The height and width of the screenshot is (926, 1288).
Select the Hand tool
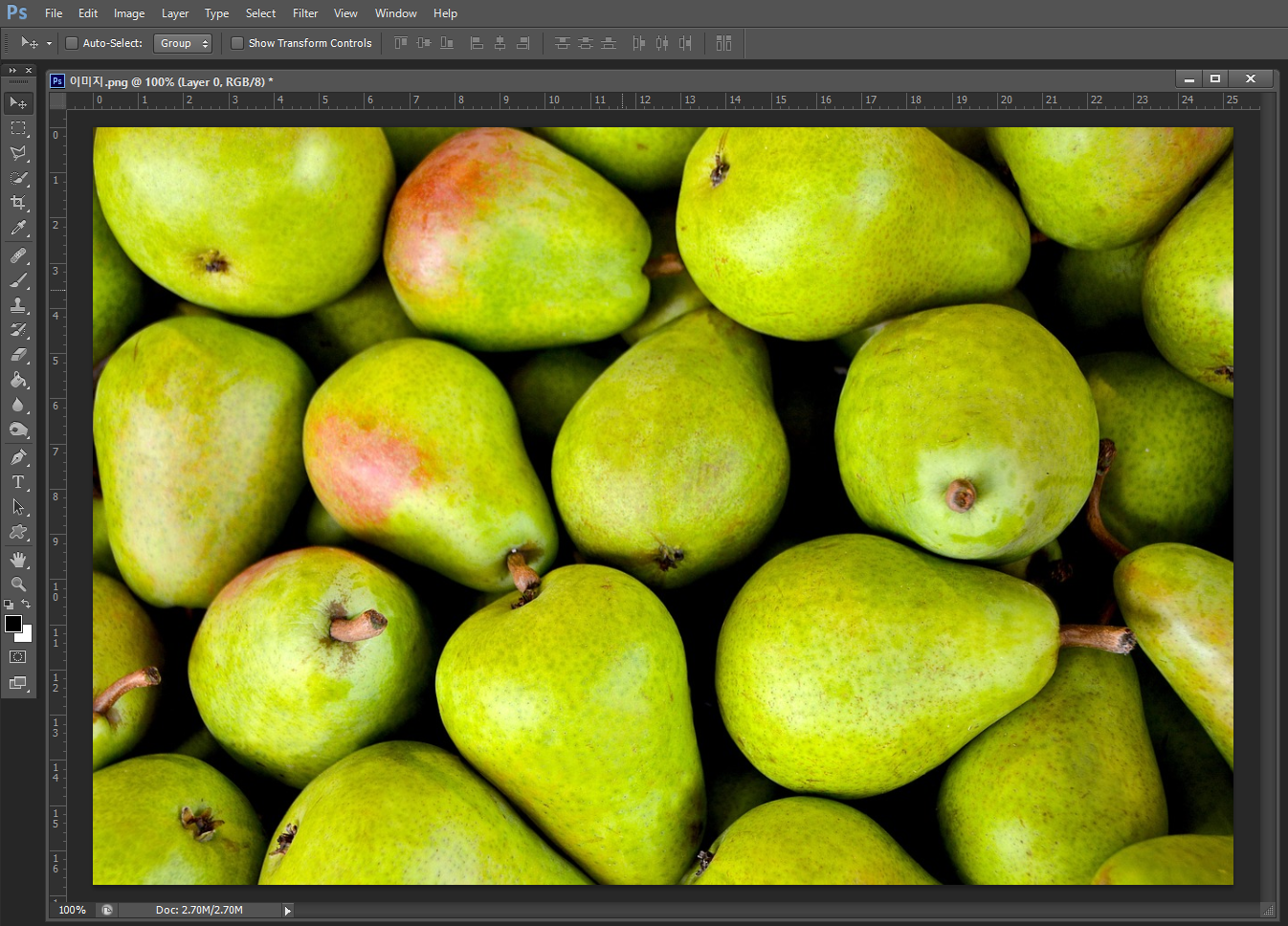[x=18, y=560]
